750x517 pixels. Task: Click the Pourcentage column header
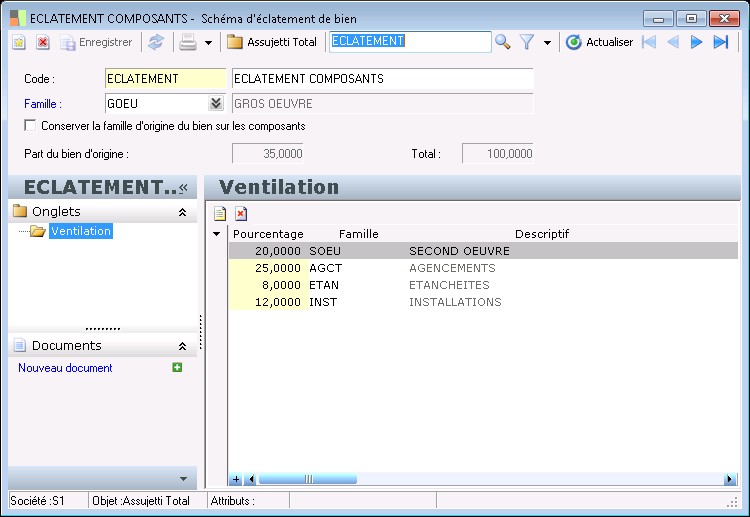pyautogui.click(x=268, y=234)
